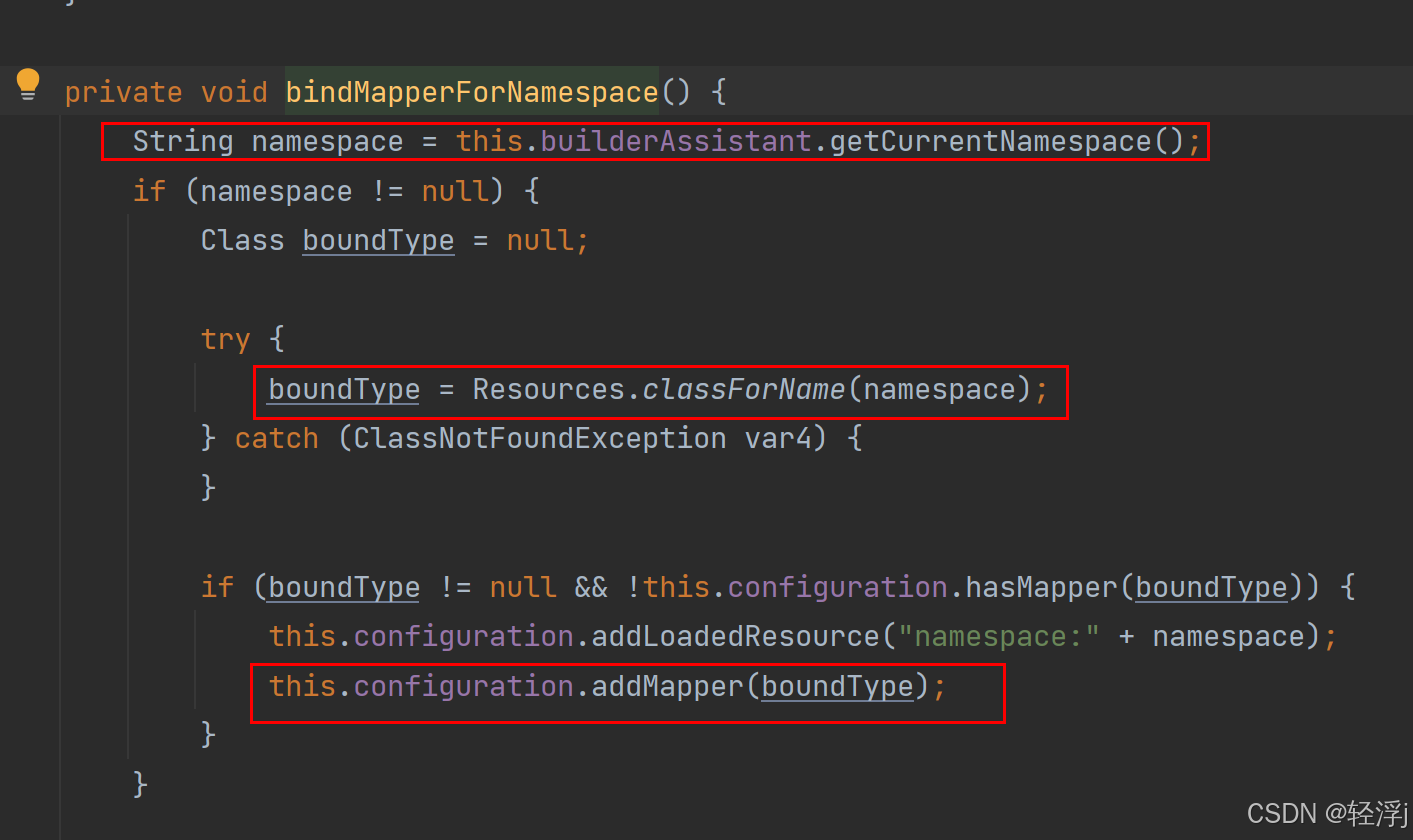
Task: Click the bindMapperForNamespace method name
Action: click(472, 93)
